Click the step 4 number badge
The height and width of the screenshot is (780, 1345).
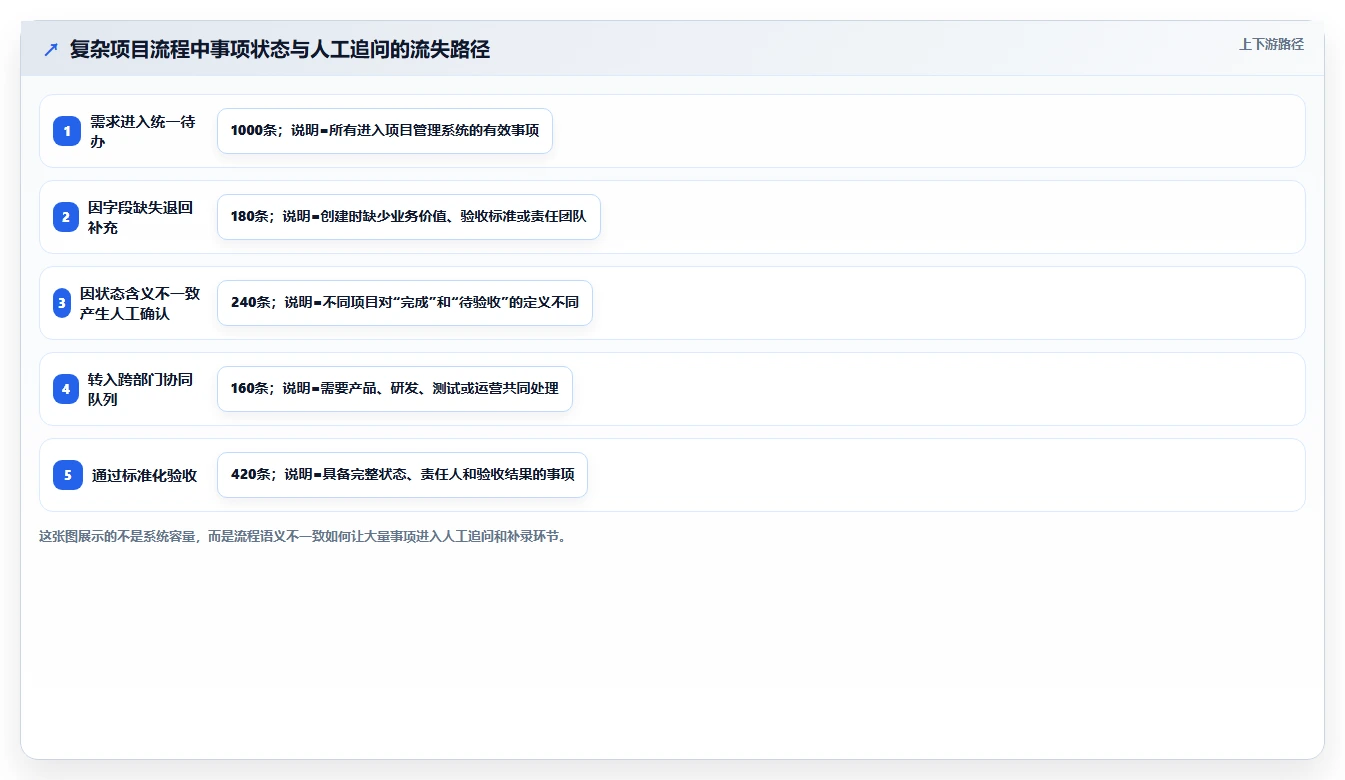coord(66,389)
